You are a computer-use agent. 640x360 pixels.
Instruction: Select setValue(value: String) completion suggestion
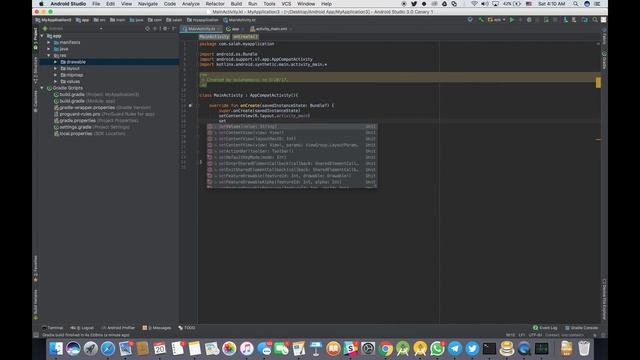[291, 127]
